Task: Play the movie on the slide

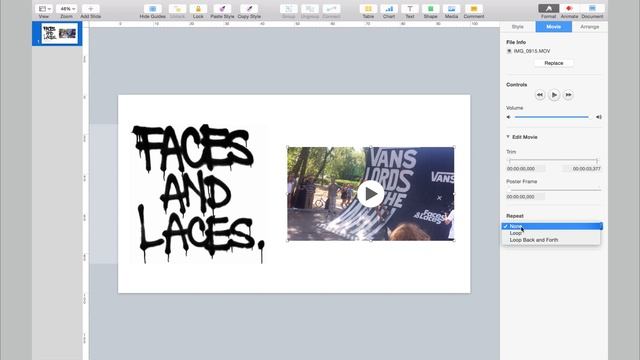Action: coord(370,194)
